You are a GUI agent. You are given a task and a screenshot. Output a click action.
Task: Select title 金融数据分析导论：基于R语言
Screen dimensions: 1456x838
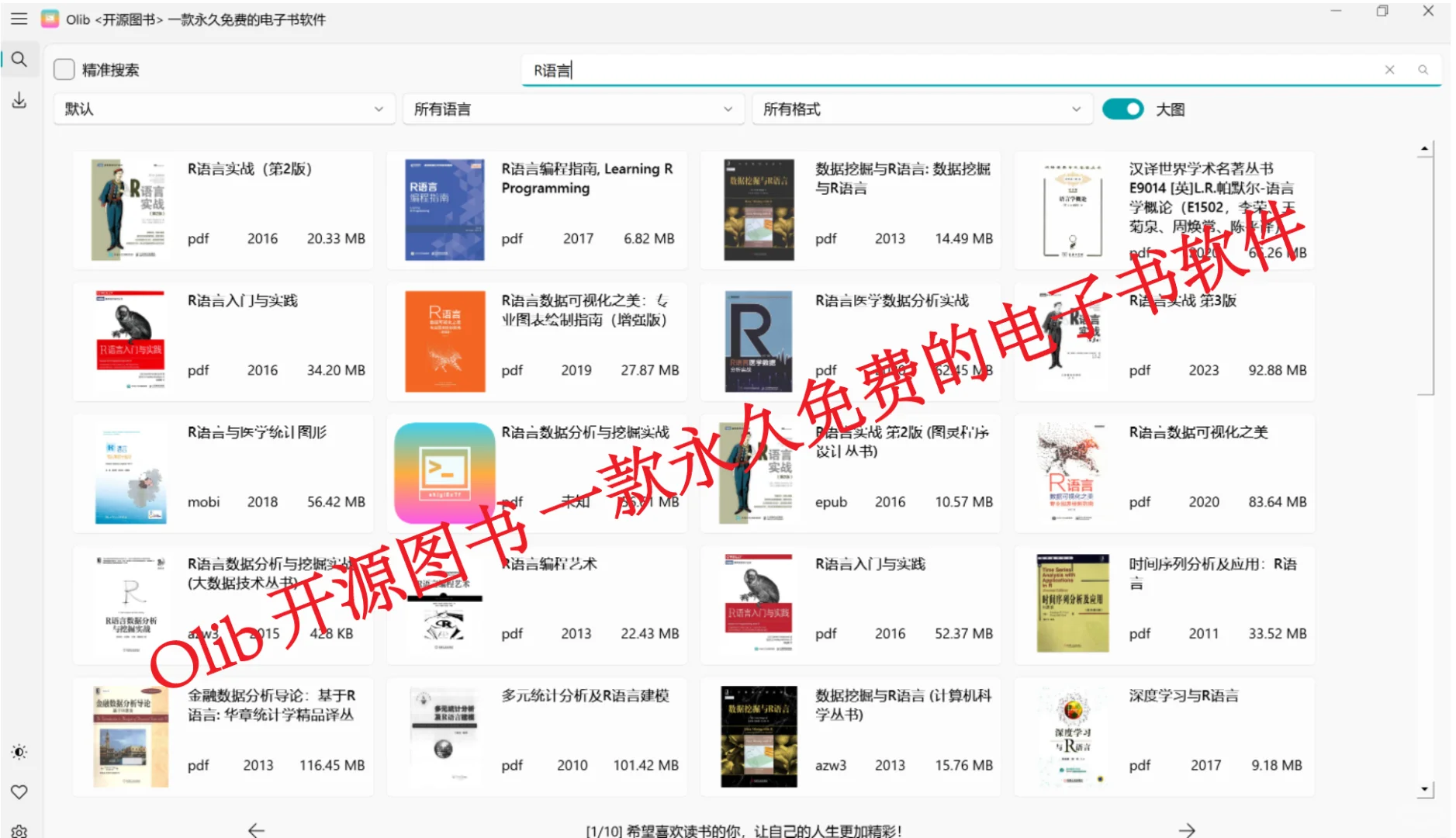(x=271, y=705)
